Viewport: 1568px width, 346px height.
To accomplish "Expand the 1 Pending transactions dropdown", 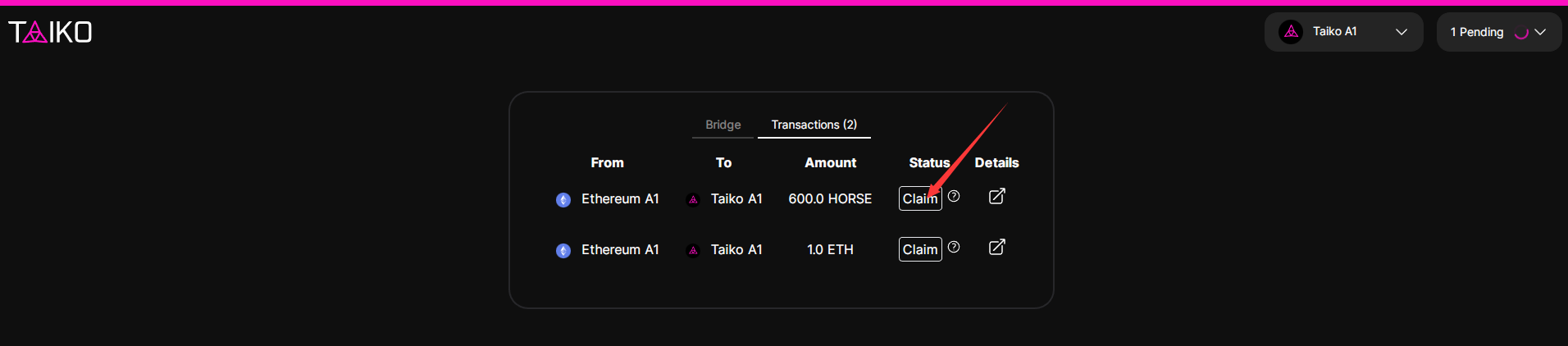I will click(1499, 32).
